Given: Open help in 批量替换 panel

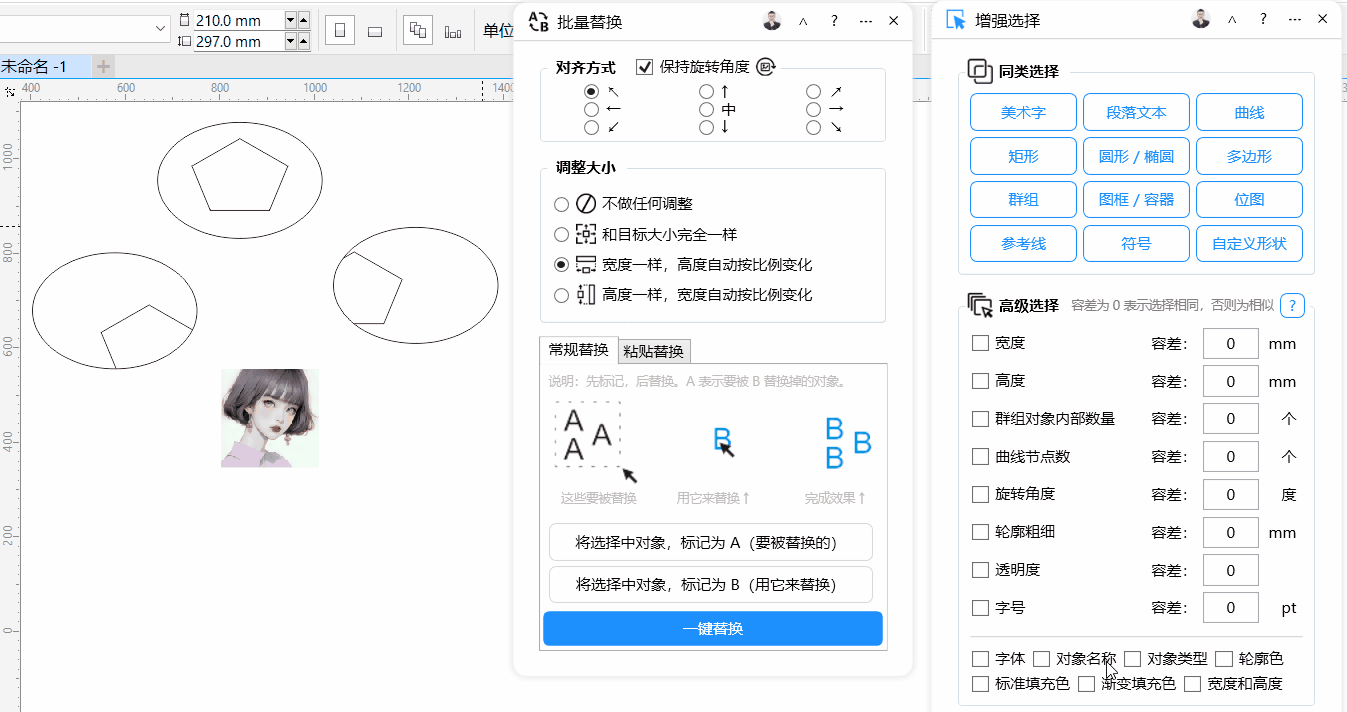Looking at the screenshot, I should pos(834,21).
